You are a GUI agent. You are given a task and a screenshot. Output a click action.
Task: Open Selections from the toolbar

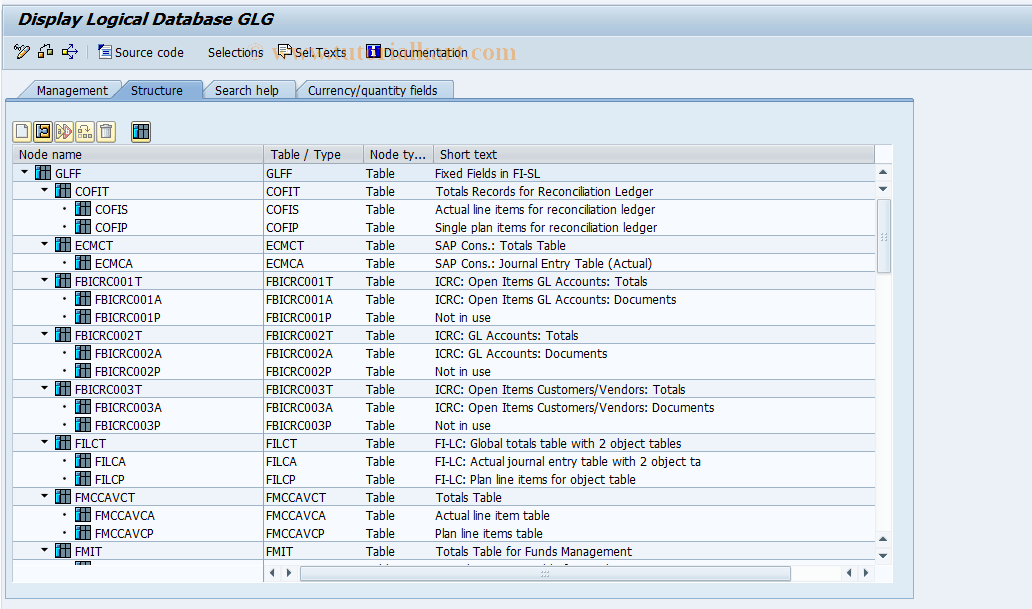[x=236, y=52]
